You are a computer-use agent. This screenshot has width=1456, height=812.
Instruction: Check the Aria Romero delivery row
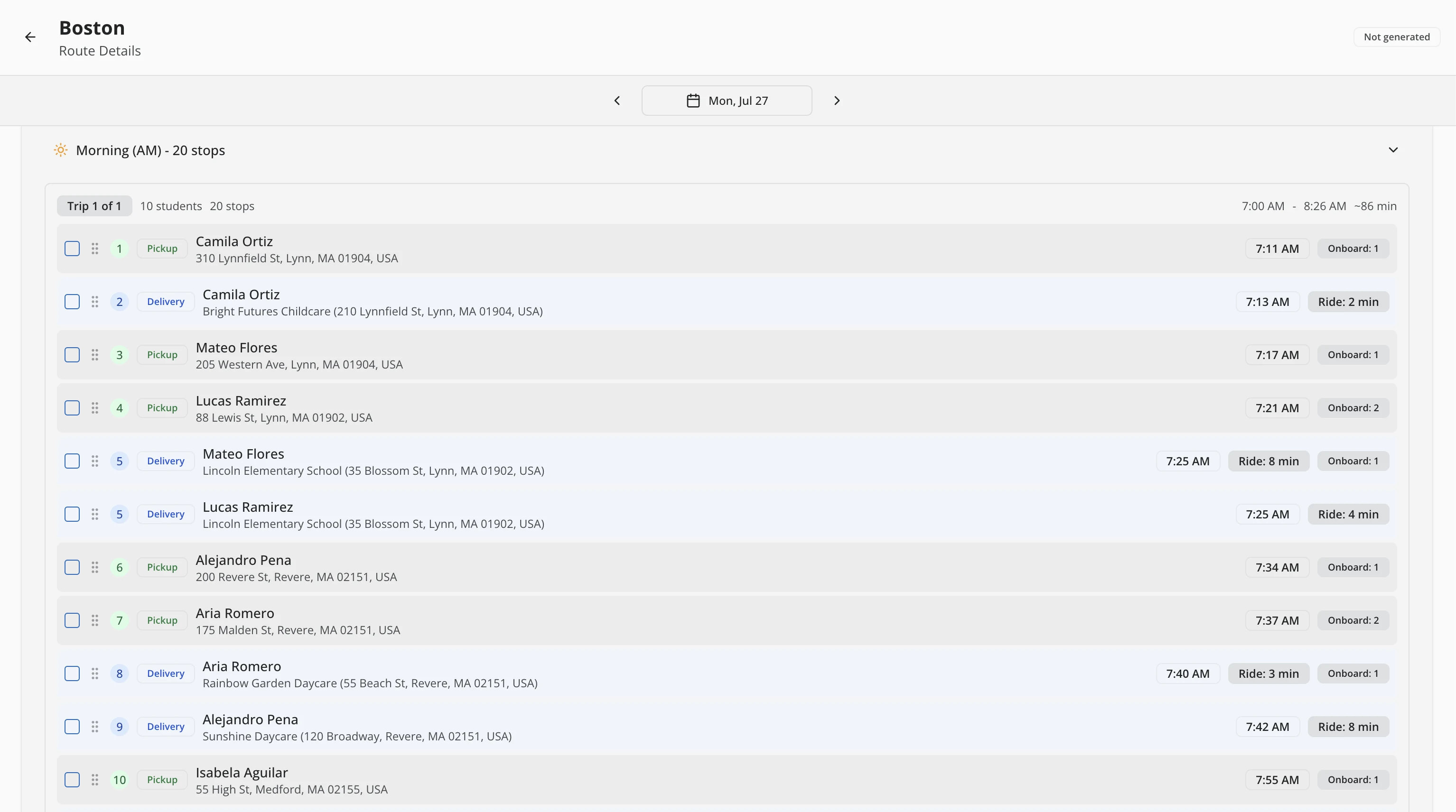pyautogui.click(x=72, y=674)
